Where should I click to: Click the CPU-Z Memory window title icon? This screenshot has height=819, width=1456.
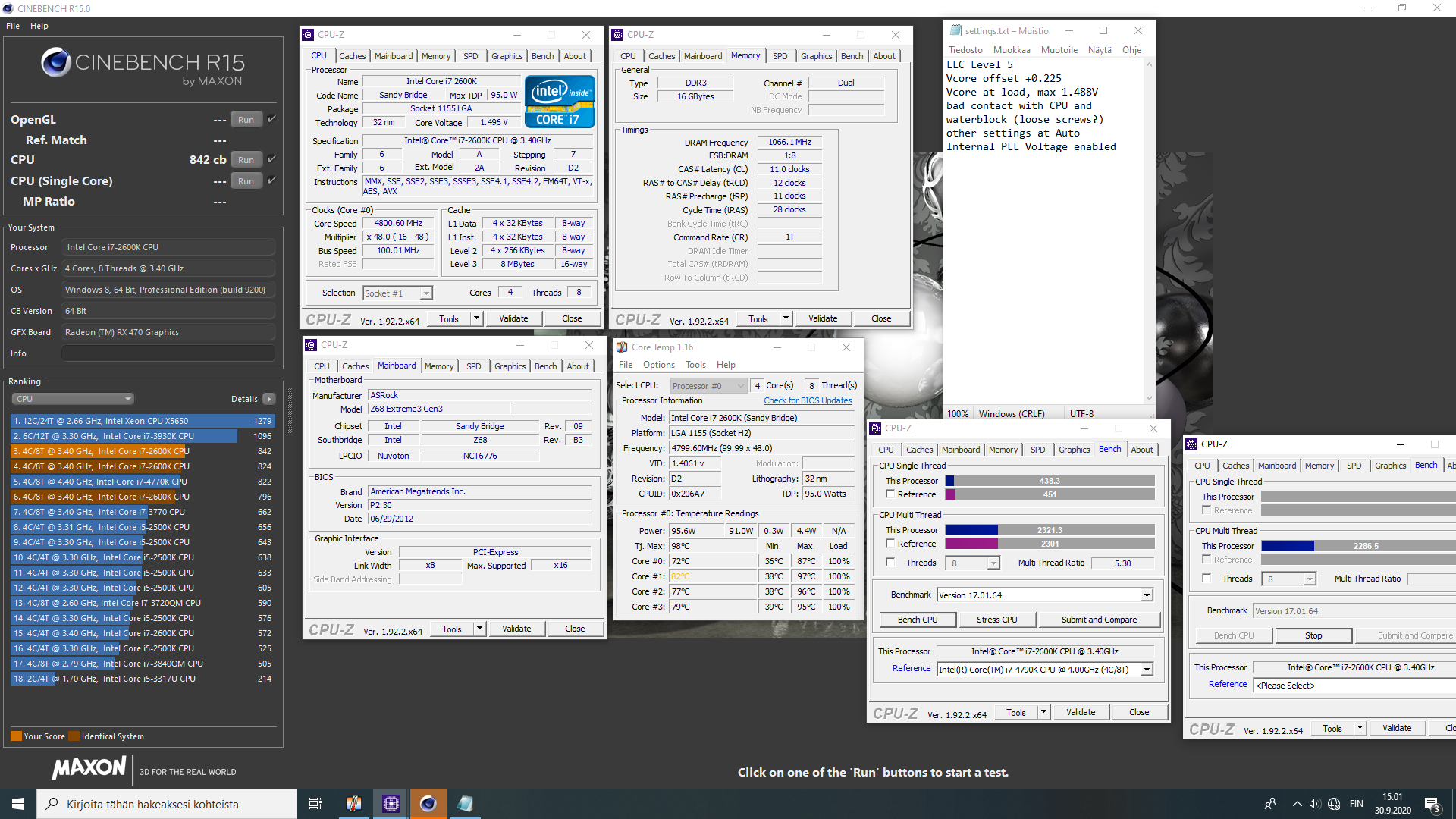617,35
